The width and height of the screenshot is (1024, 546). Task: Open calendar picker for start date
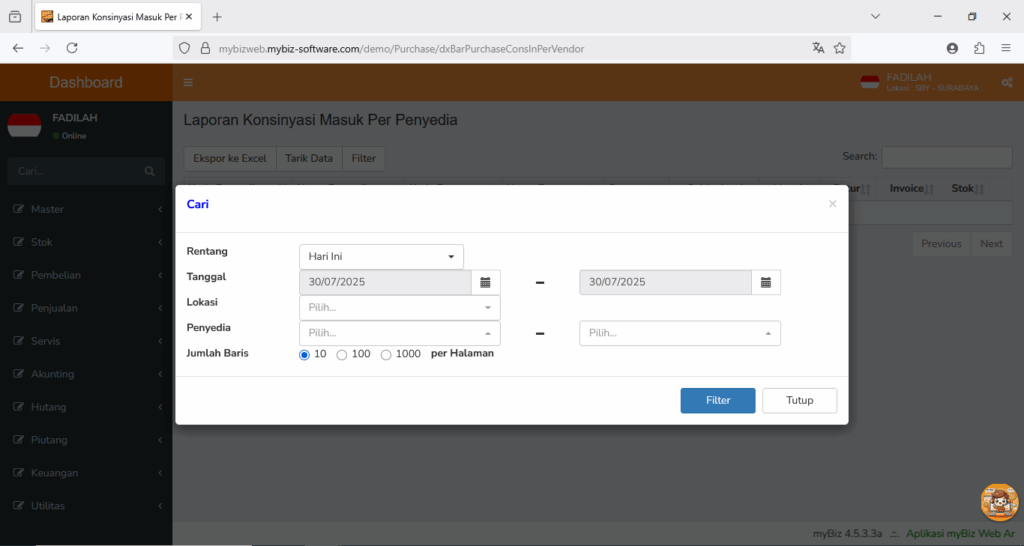coord(485,282)
